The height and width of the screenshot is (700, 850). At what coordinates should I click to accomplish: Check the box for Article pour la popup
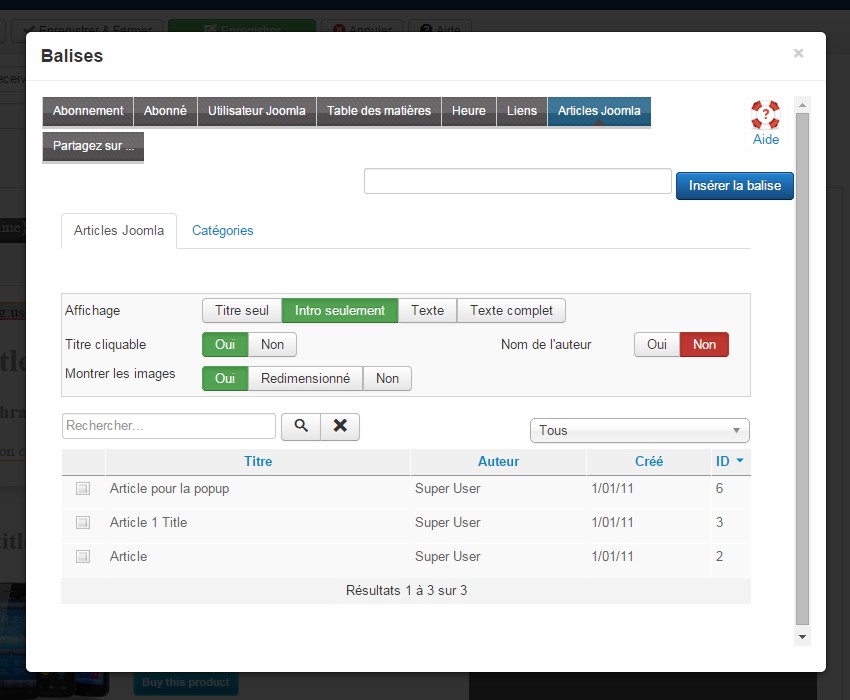coord(82,489)
